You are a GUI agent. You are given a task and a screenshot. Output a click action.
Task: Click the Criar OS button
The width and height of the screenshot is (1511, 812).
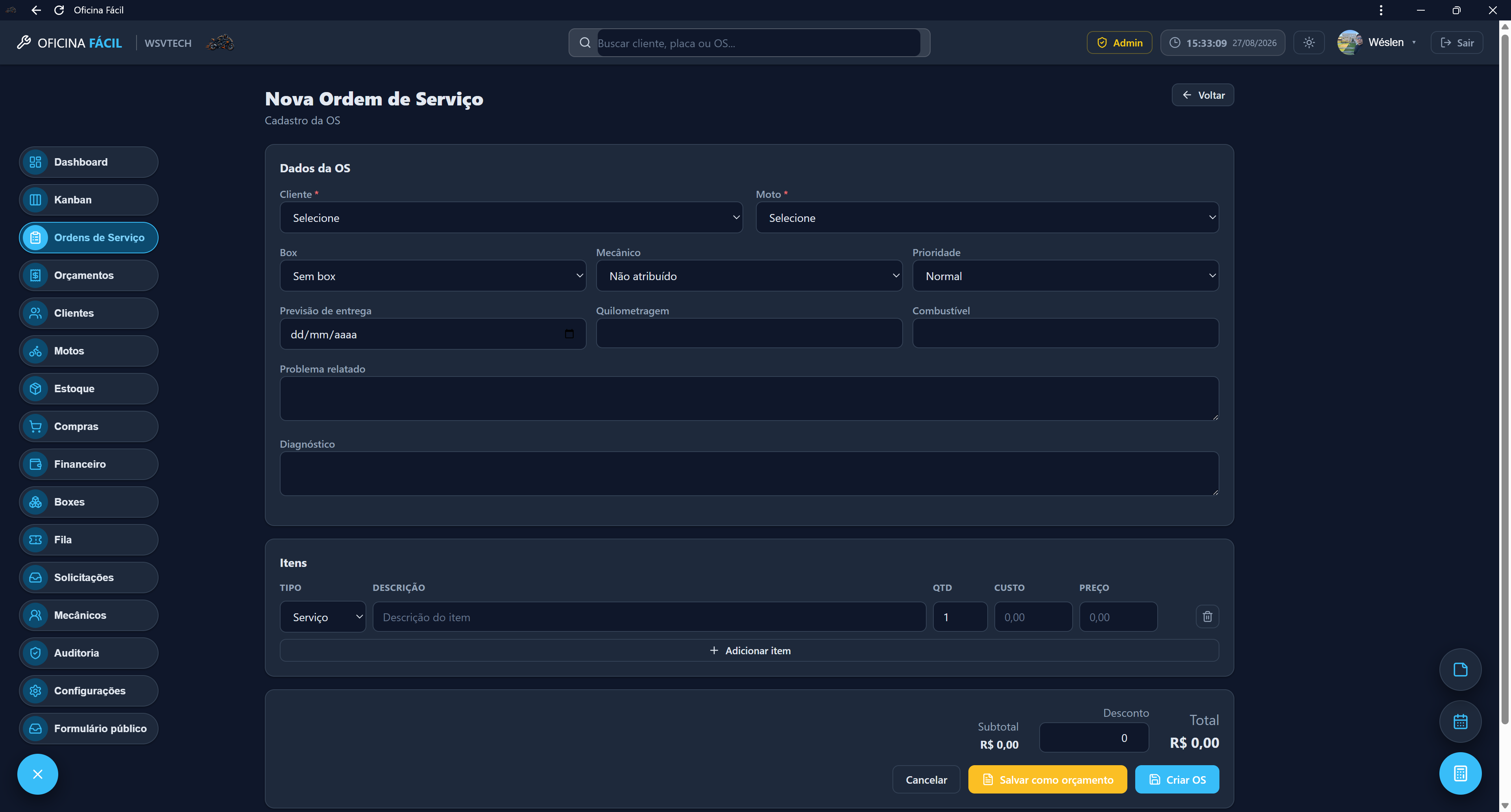(1177, 779)
